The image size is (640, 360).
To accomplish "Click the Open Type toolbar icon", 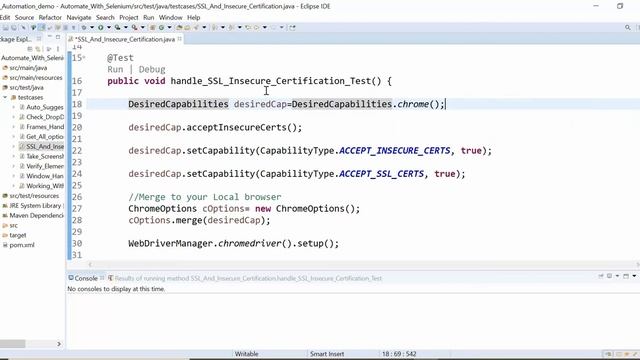I will [x=179, y=27].
